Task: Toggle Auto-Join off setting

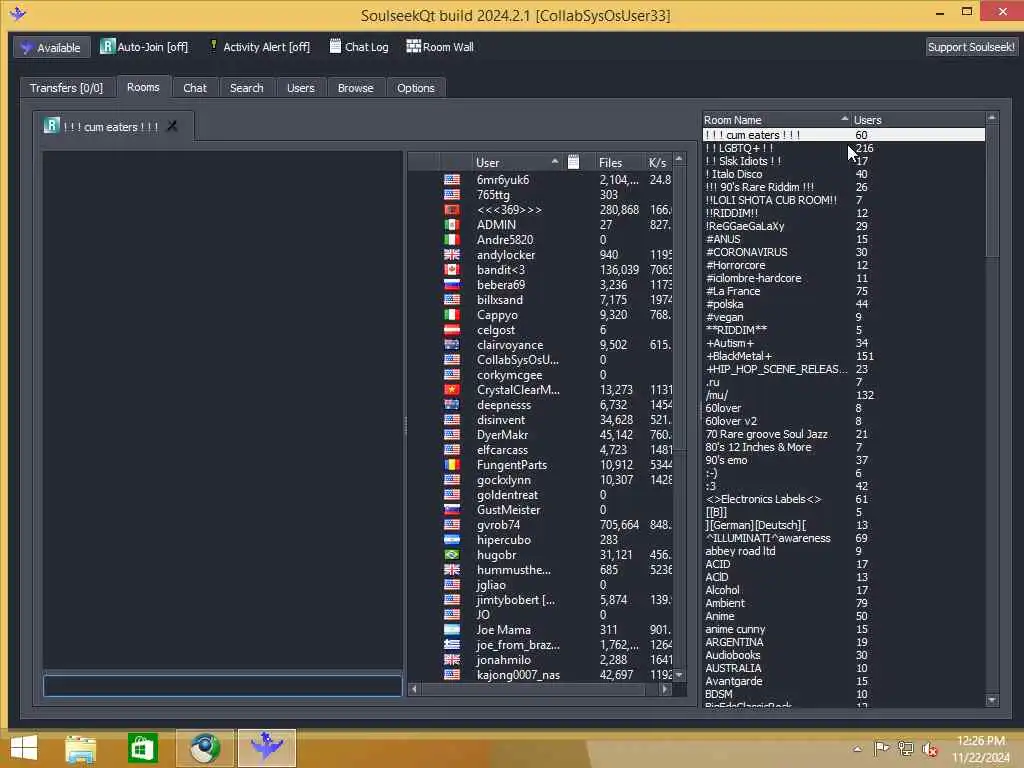Action: click(144, 47)
